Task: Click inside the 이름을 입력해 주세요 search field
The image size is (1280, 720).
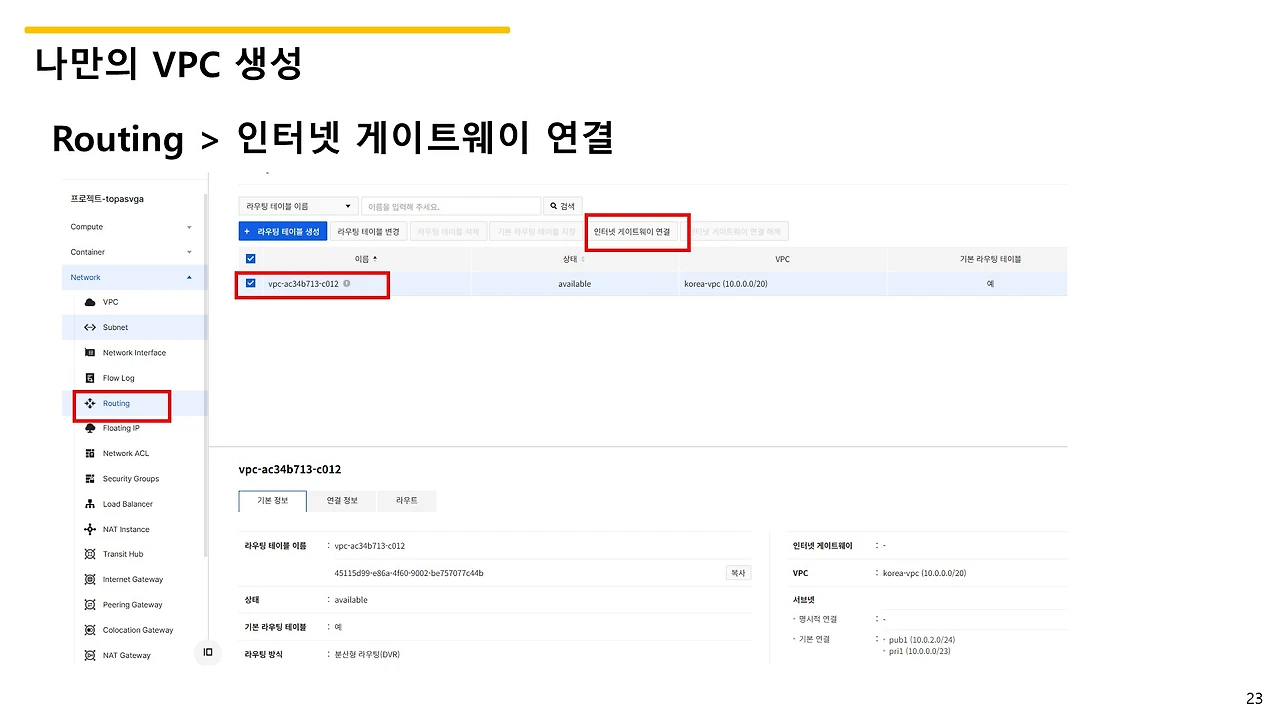Action: coord(450,205)
